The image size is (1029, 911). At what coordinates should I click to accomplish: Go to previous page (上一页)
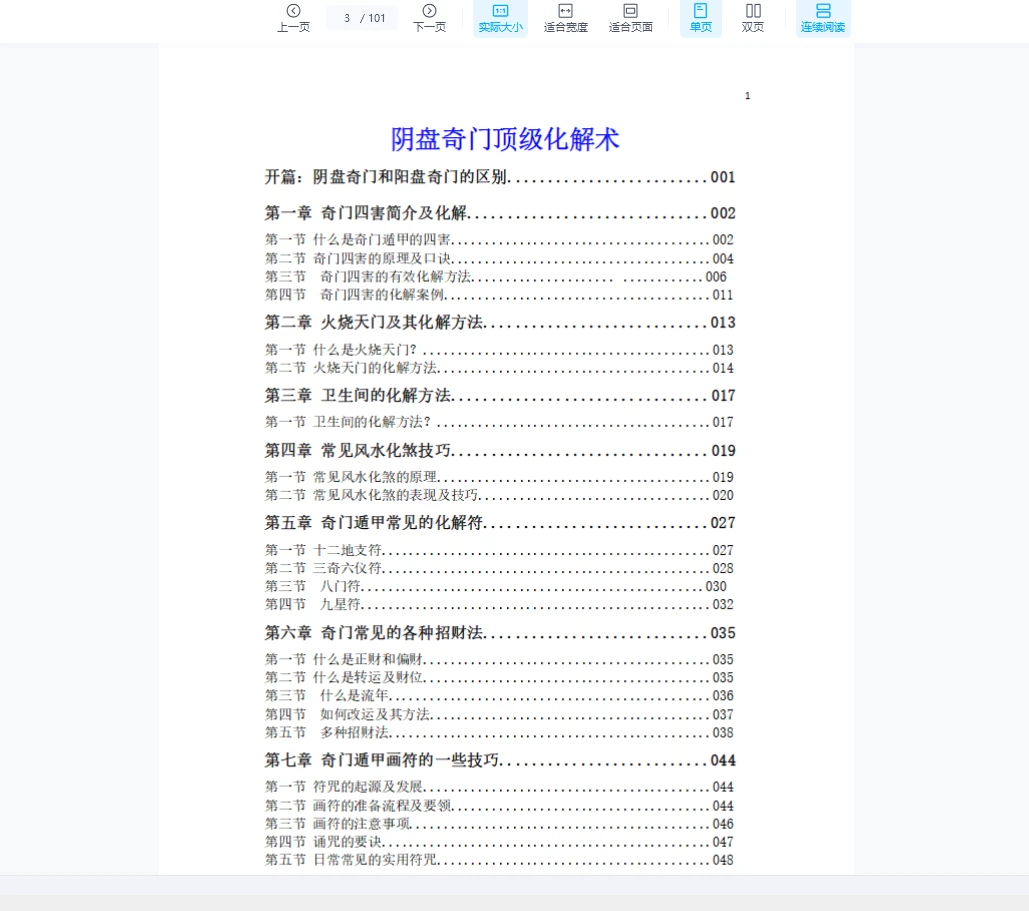tap(293, 18)
